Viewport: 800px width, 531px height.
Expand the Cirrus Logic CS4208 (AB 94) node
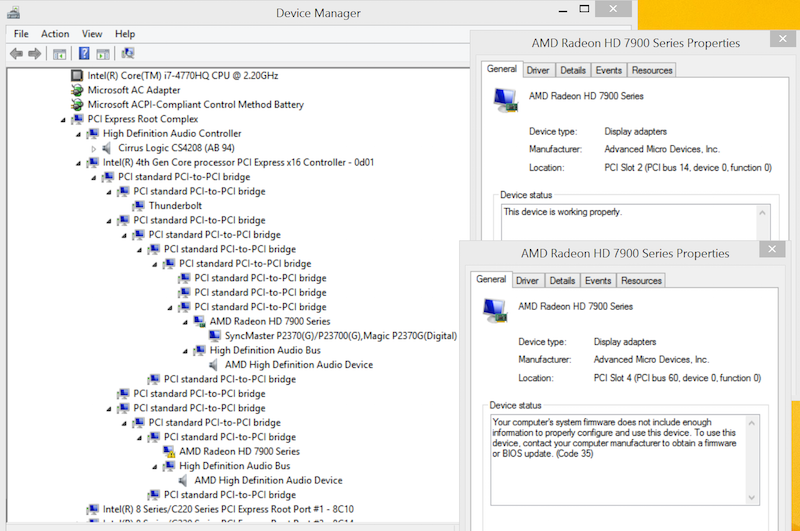coord(93,148)
